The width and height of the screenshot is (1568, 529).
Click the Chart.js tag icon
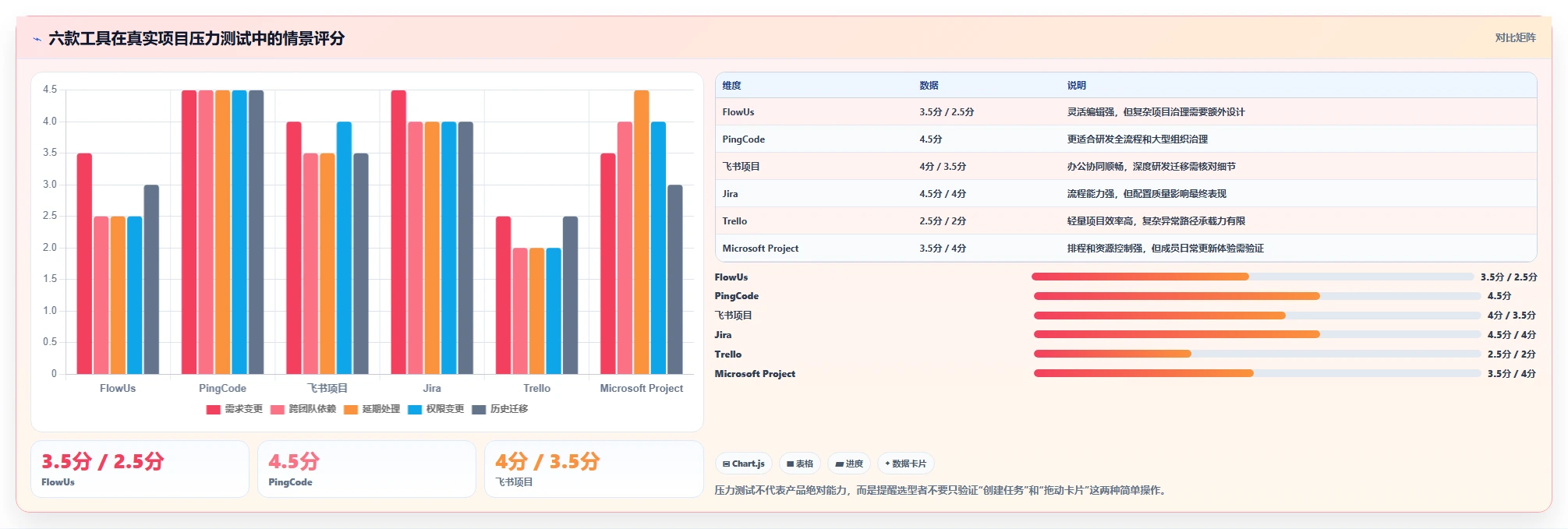[x=726, y=464]
